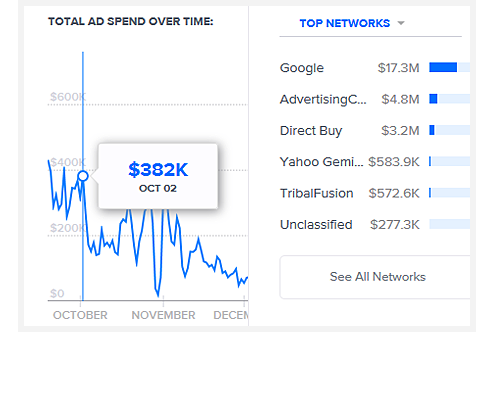Select the Google network row

tap(375, 68)
